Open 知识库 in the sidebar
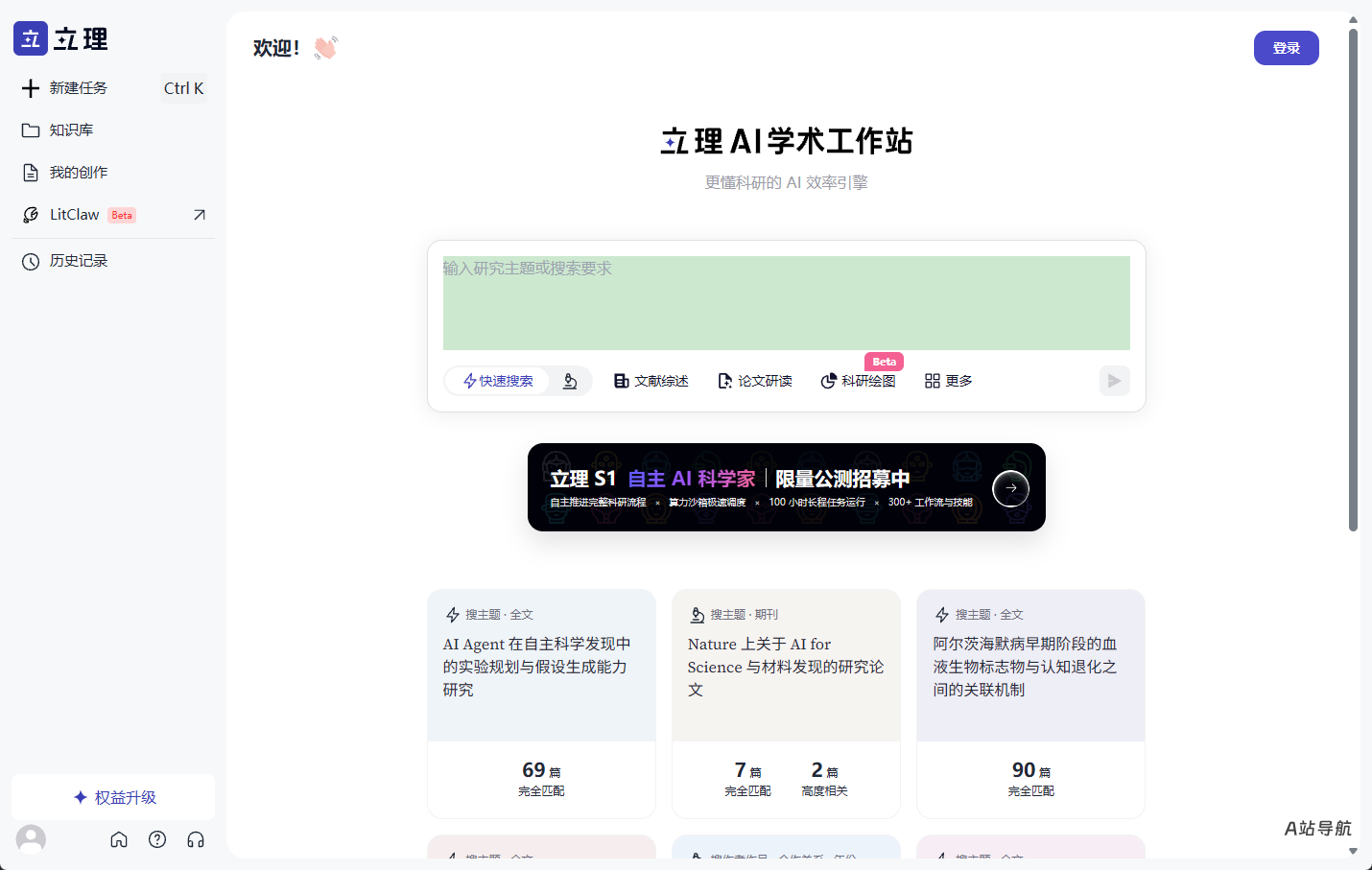Screen dimensions: 1372x870 113,130
